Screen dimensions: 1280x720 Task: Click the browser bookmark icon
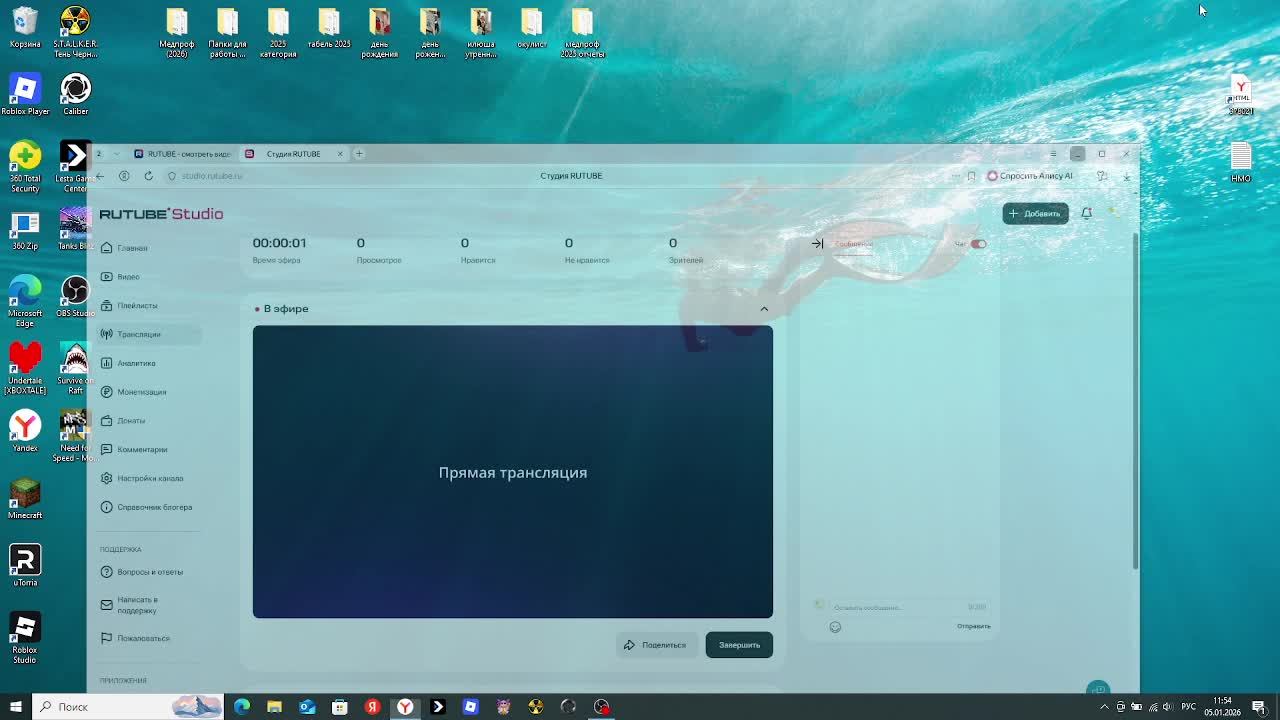point(971,176)
